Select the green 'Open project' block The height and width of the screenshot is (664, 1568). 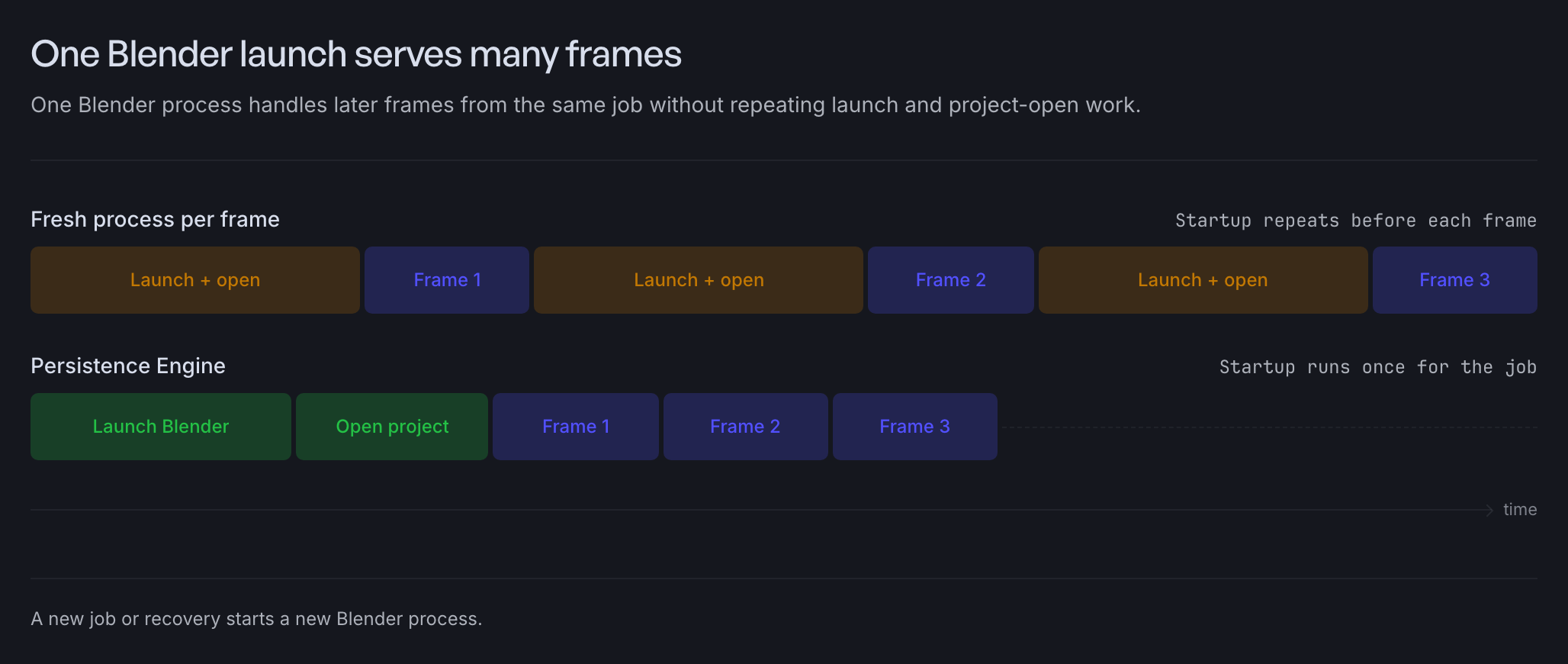tap(392, 427)
